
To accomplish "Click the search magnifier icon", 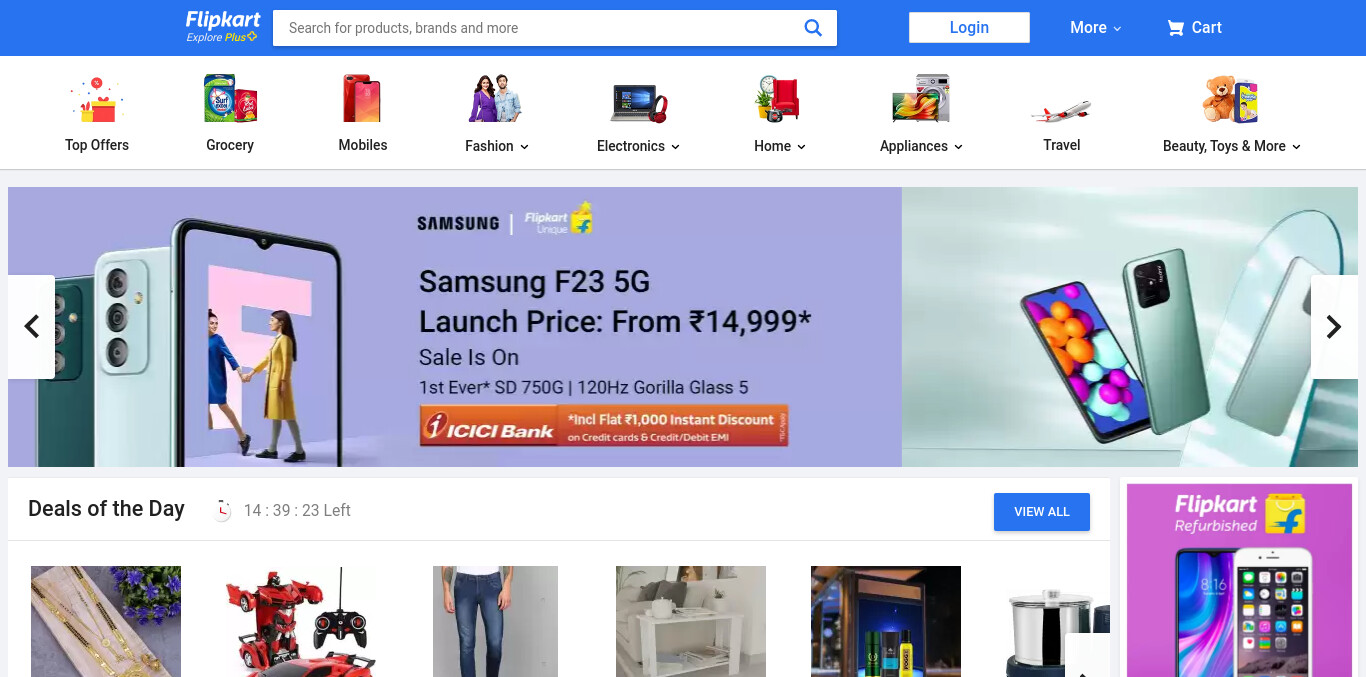I will (813, 28).
